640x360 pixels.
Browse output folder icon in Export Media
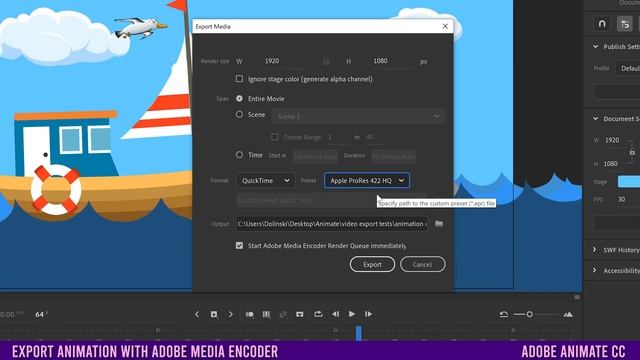(x=439, y=224)
